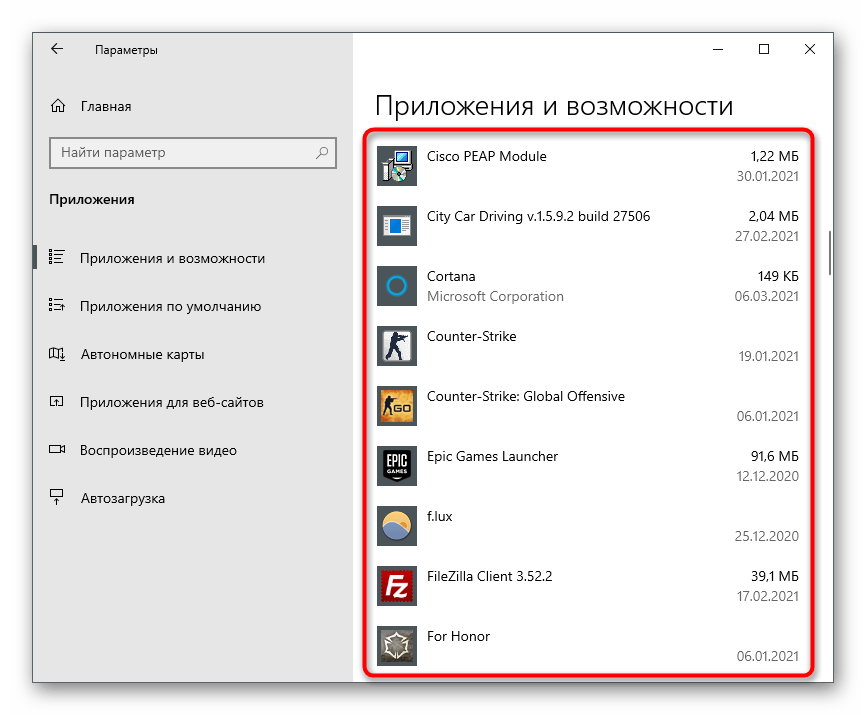Click the f.lux app icon

pos(396,526)
